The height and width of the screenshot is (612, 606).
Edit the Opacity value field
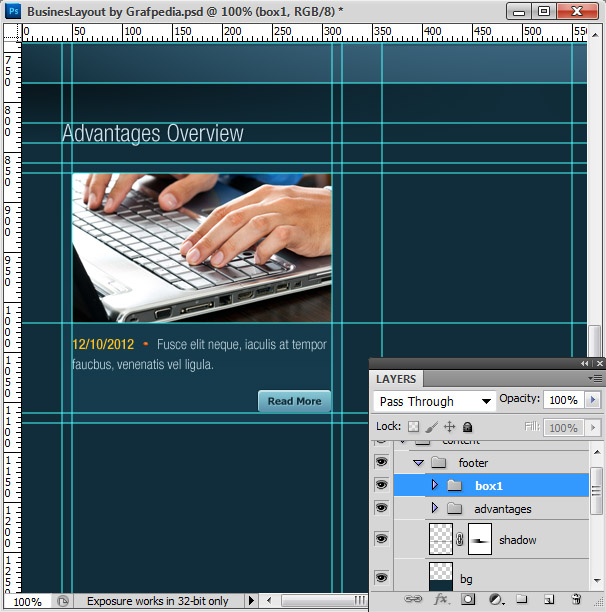click(x=563, y=400)
